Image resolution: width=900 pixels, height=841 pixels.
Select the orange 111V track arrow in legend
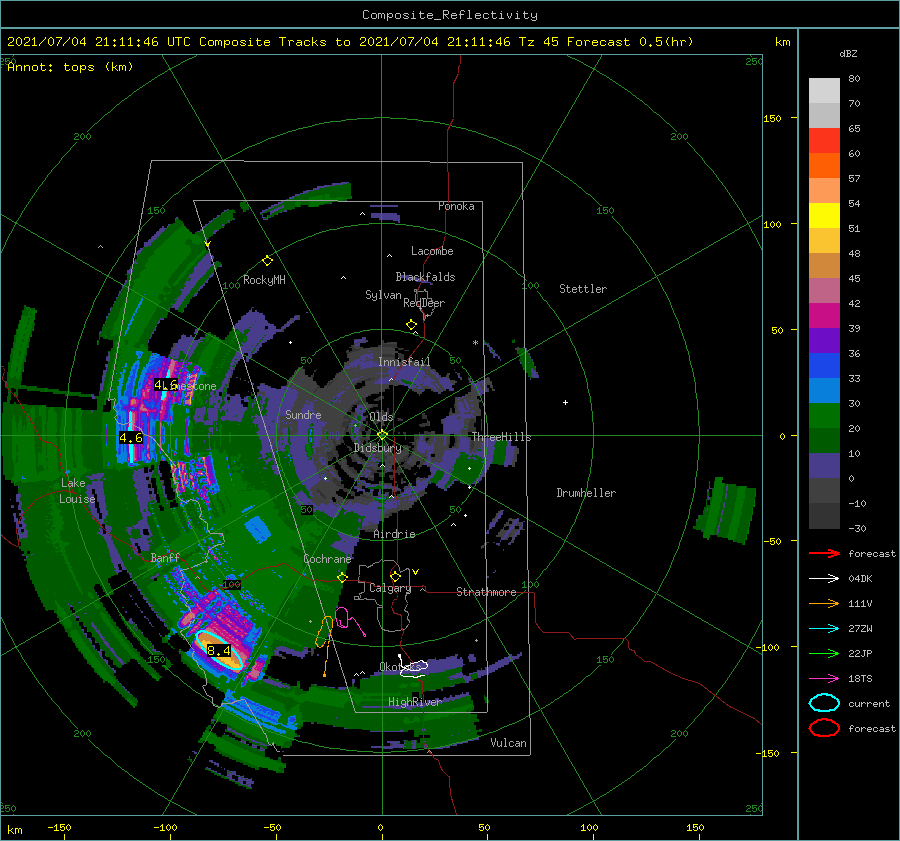click(x=824, y=603)
